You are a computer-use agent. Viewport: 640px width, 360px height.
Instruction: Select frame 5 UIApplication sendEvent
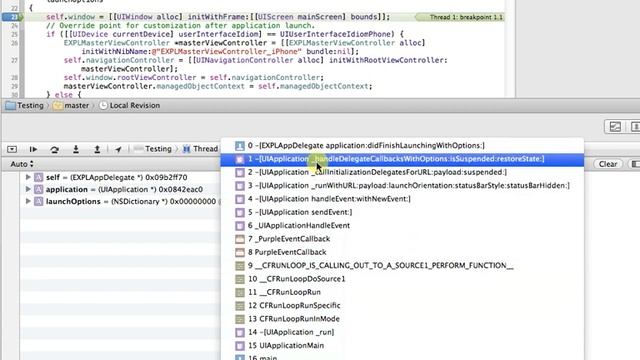click(x=402, y=212)
